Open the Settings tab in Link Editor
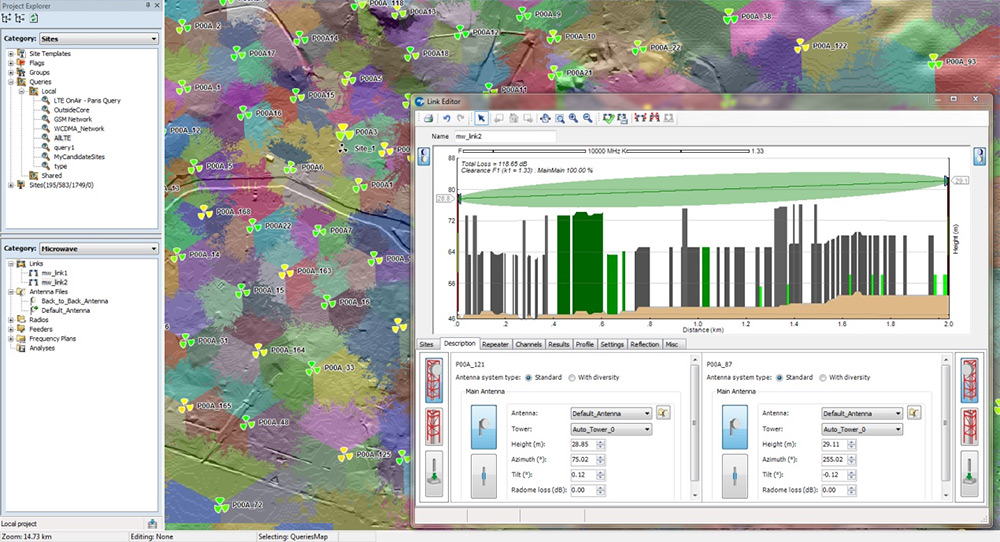Viewport: 1000px width, 542px height. (612, 344)
